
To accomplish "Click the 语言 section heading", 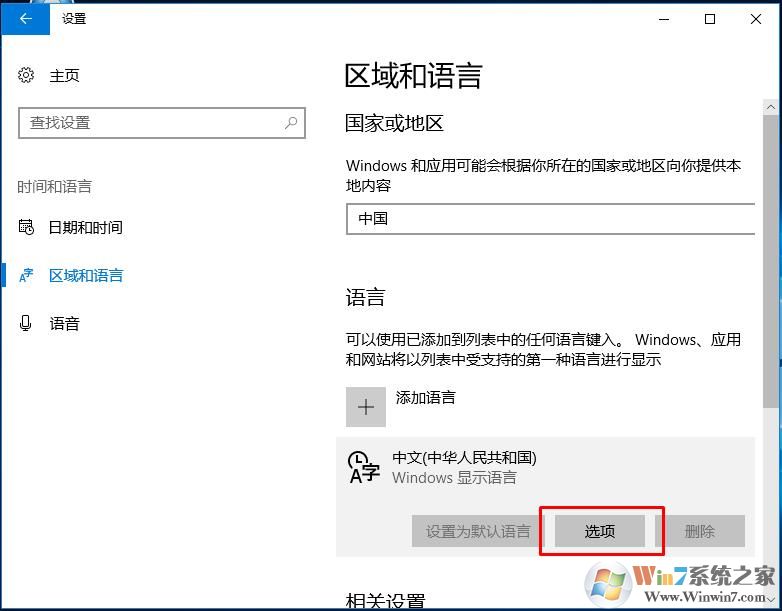I will coord(365,297).
